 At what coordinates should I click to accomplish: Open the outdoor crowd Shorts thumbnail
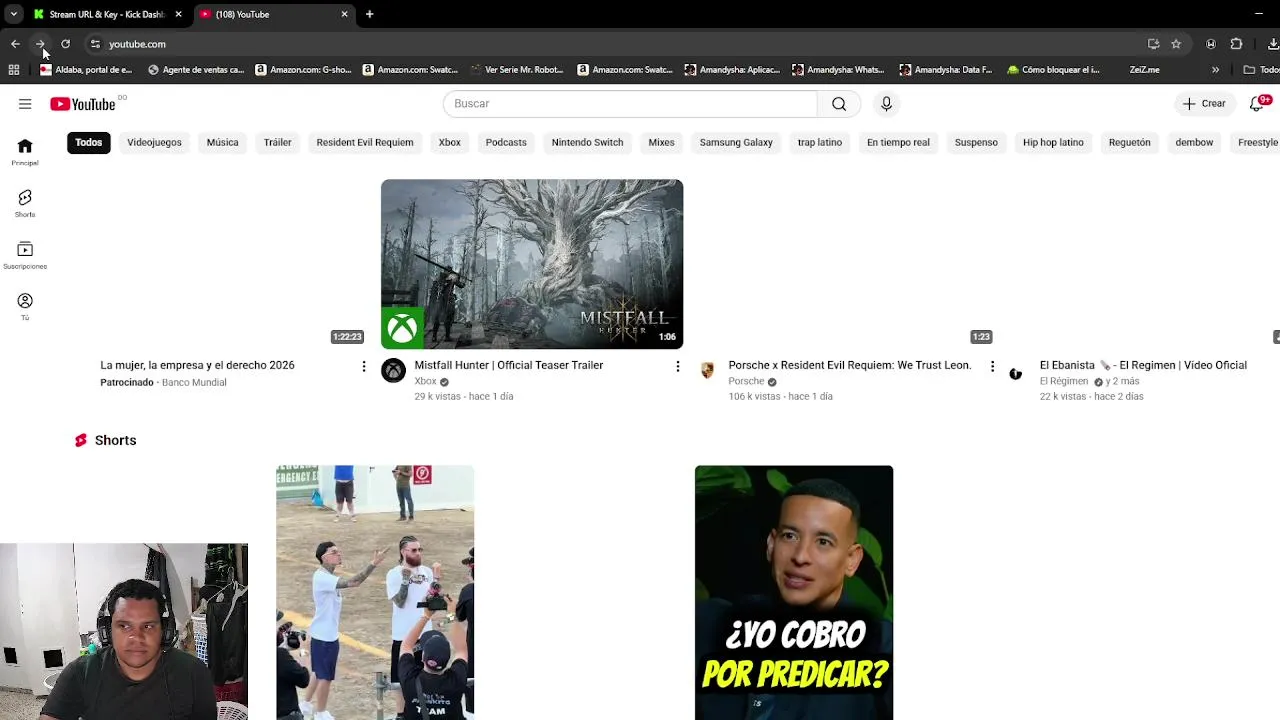pyautogui.click(x=375, y=592)
